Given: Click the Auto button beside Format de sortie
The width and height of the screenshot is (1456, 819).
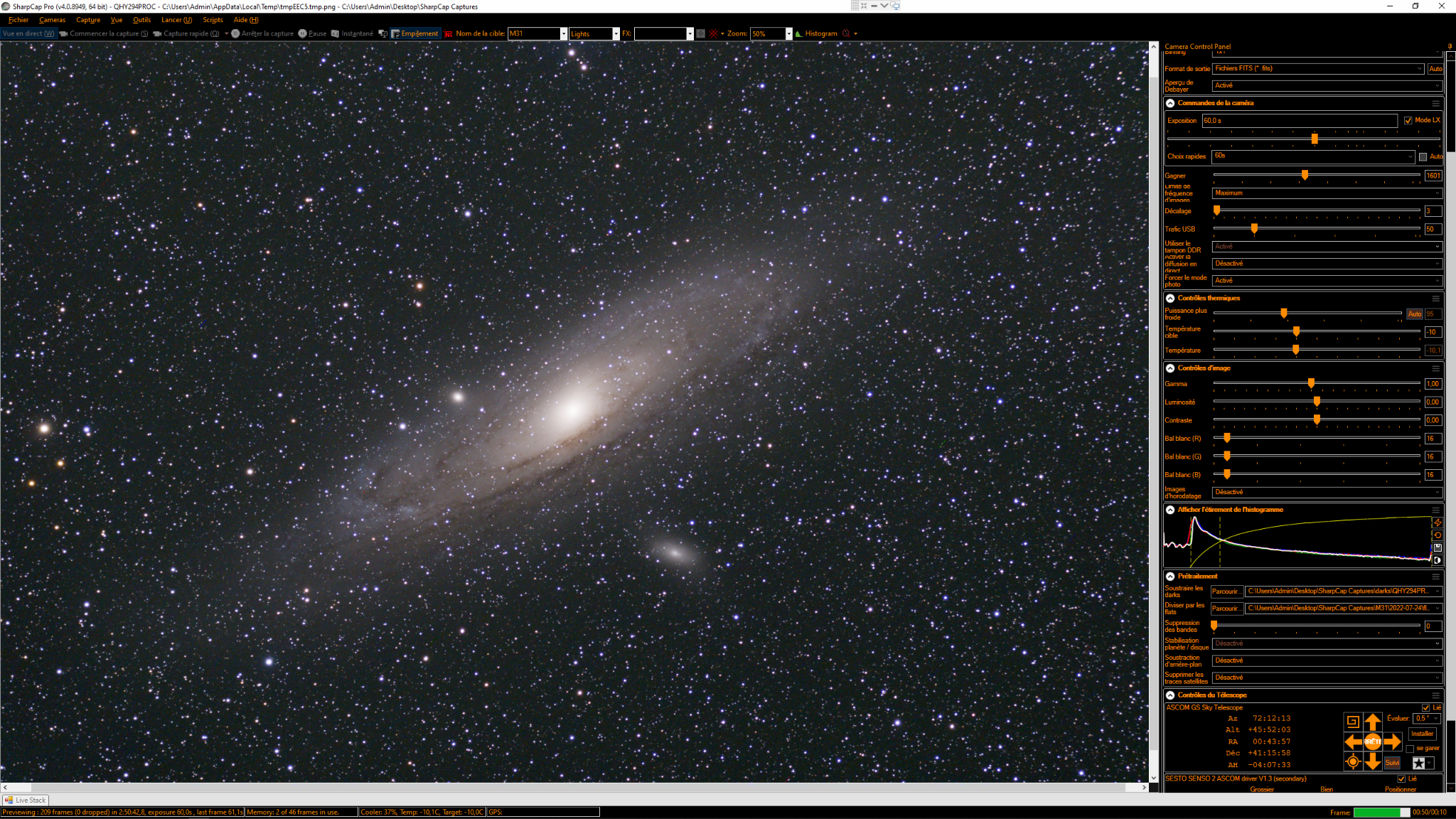Looking at the screenshot, I should [1435, 69].
